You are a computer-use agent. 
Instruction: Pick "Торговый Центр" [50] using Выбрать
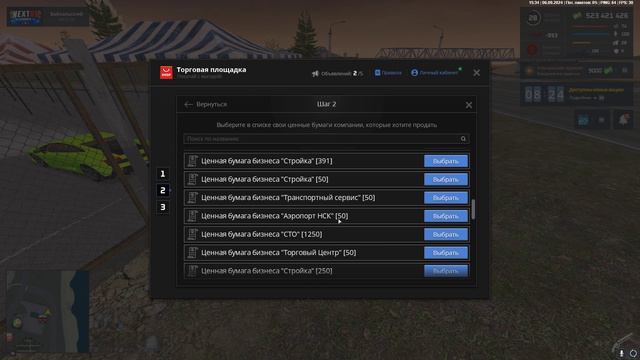(x=446, y=253)
